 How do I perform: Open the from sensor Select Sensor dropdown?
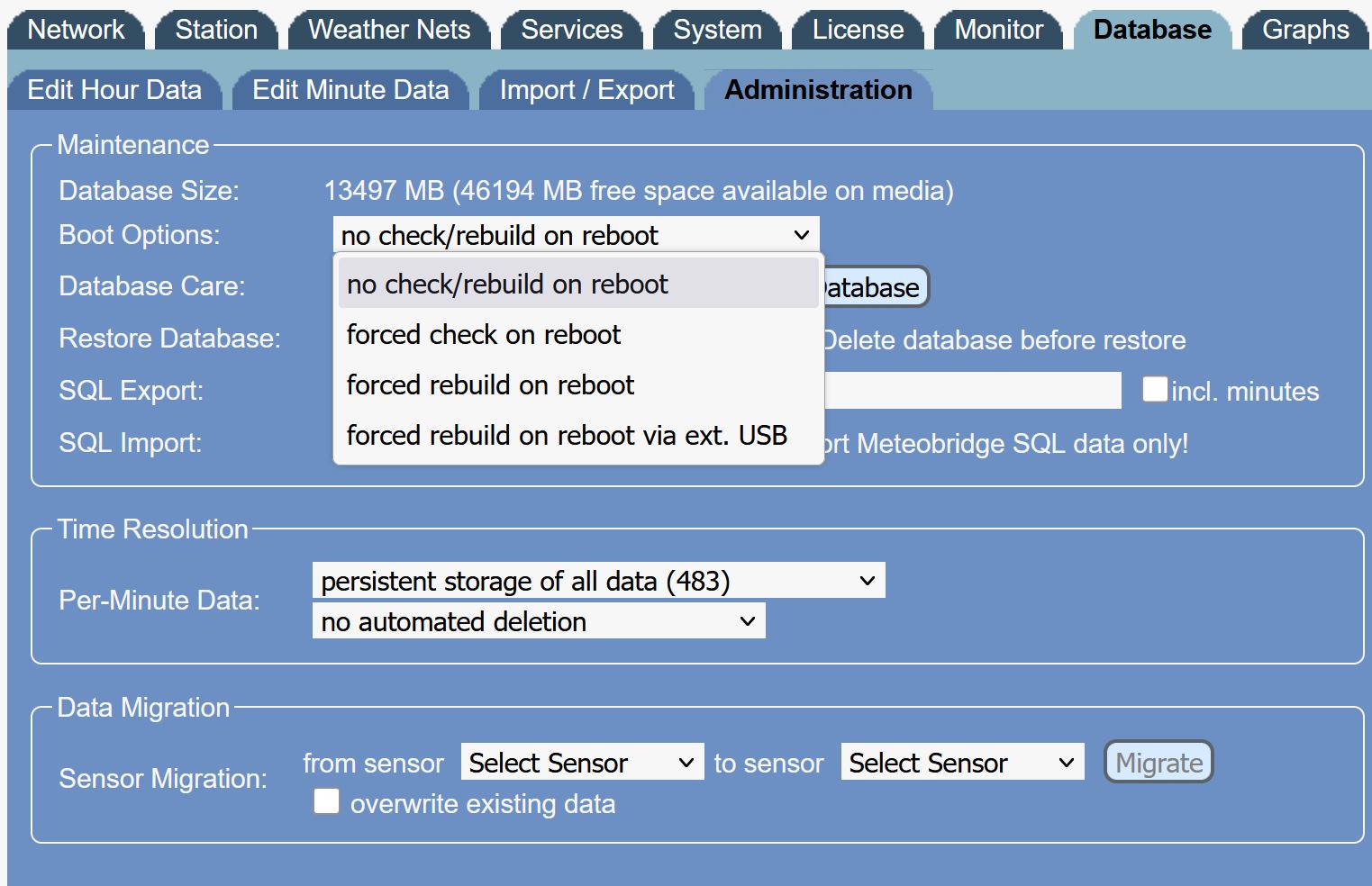coord(581,762)
